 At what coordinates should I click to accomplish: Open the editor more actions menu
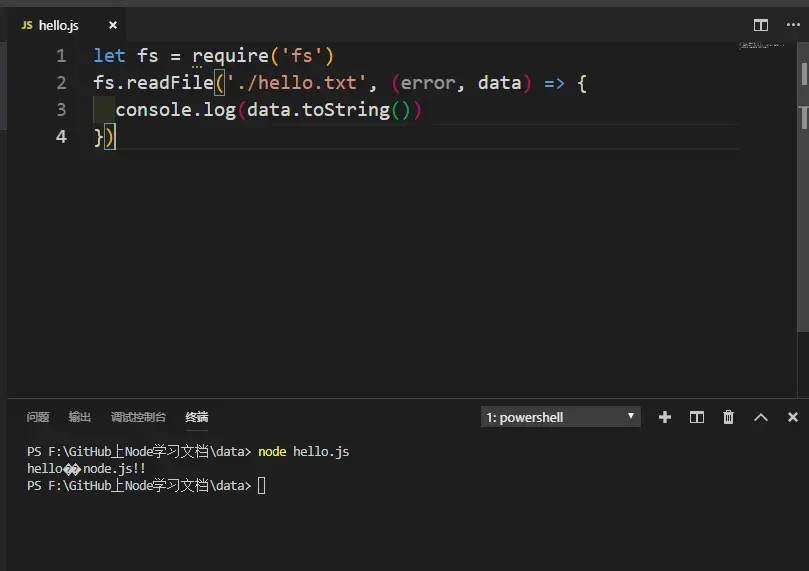tap(793, 25)
